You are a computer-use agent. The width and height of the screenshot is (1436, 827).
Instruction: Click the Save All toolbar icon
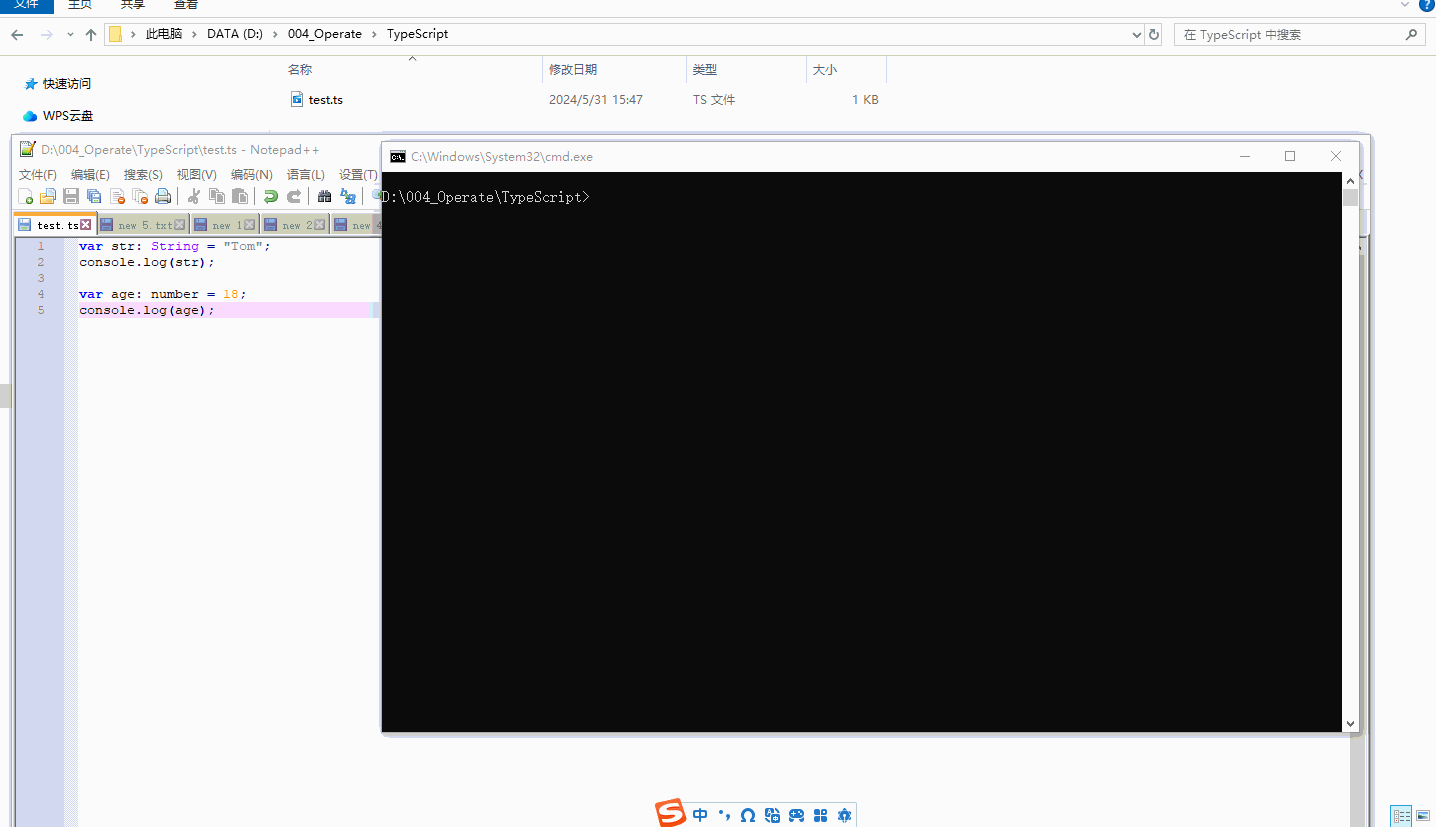tap(94, 196)
